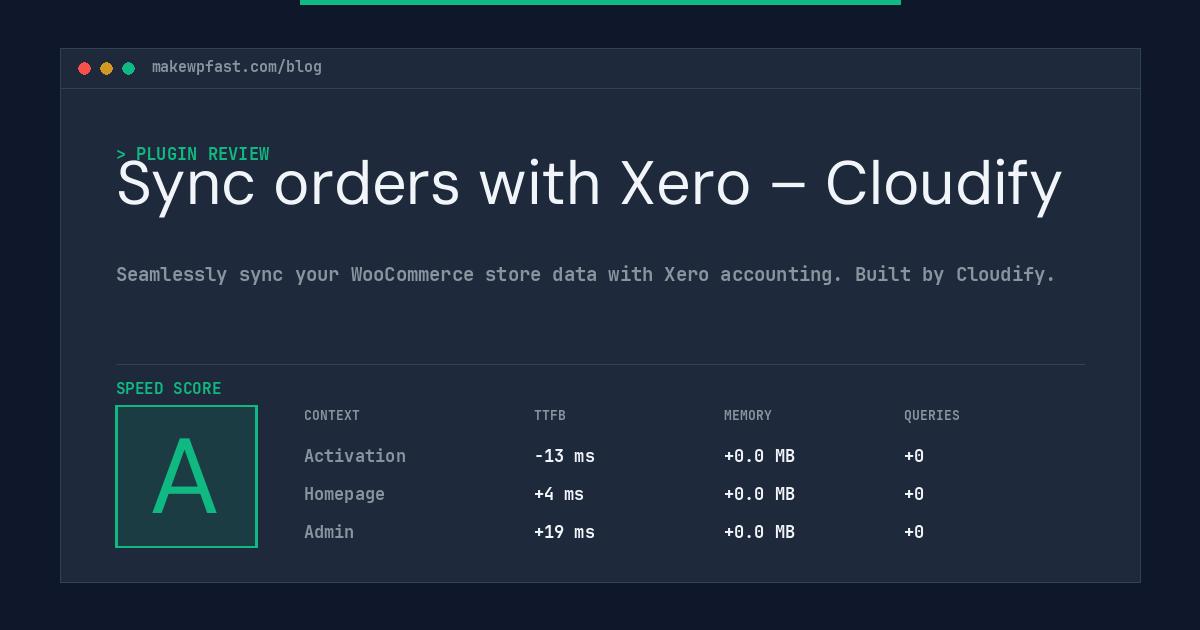Select the Activation row label
The width and height of the screenshot is (1200, 630).
pos(355,456)
